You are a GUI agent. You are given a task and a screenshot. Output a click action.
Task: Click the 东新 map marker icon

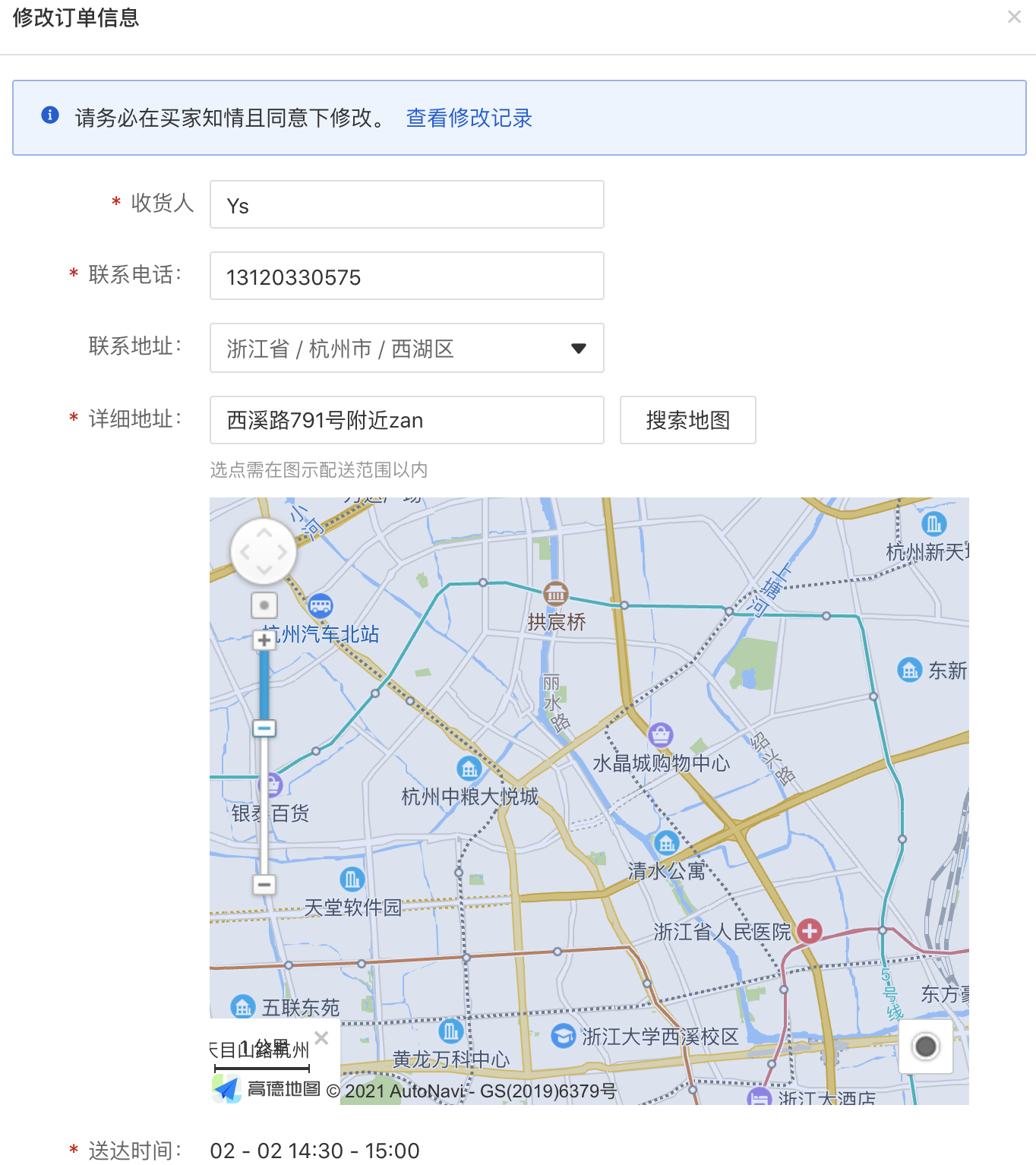click(x=909, y=670)
